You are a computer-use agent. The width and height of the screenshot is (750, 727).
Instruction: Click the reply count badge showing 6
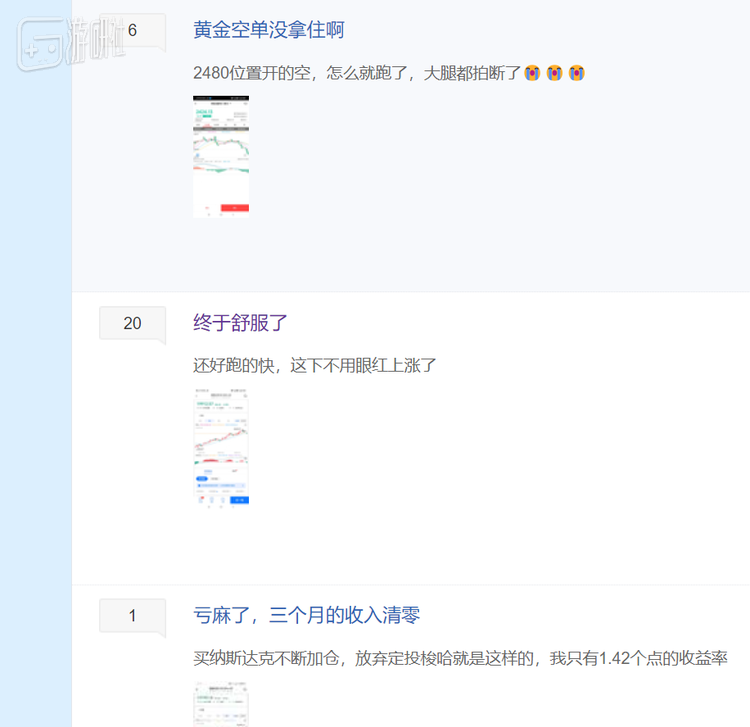(x=132, y=31)
